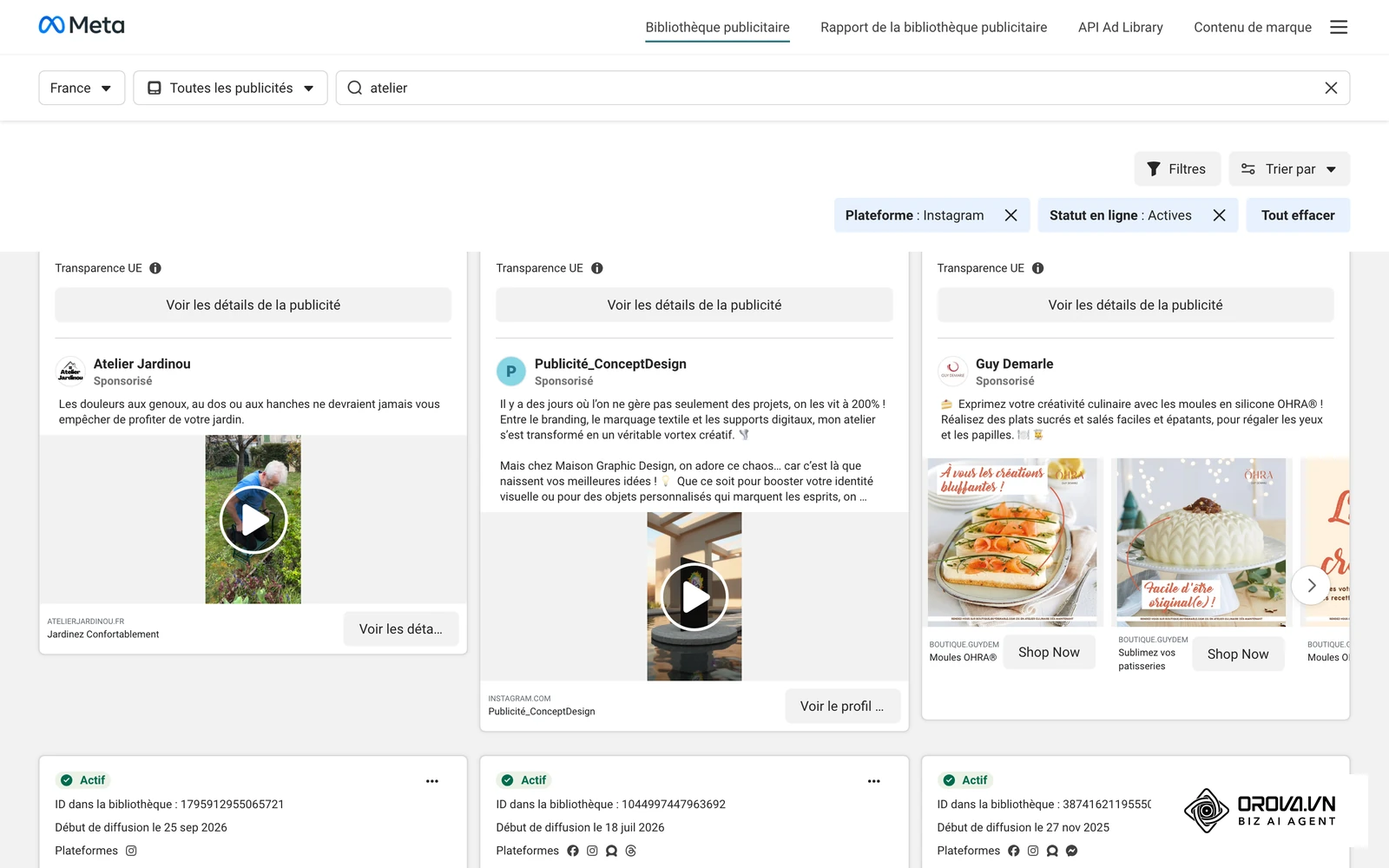Click the Filtres funnel button

pos(1177,169)
